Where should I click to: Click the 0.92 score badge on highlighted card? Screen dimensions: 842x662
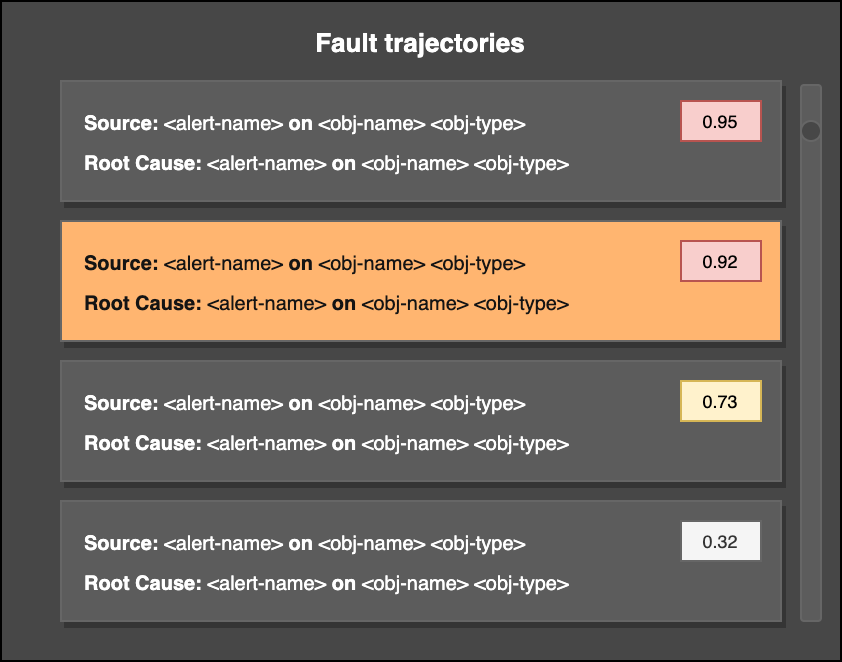pos(721,259)
